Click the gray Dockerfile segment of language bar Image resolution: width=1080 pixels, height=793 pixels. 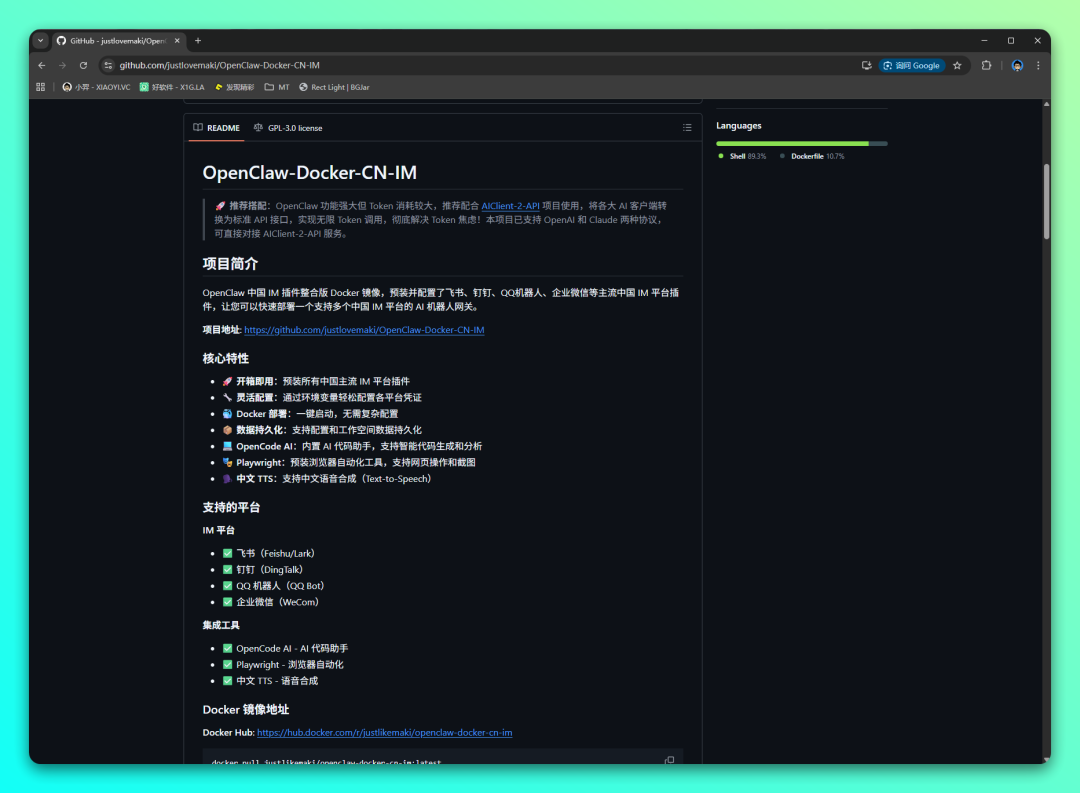coord(878,143)
